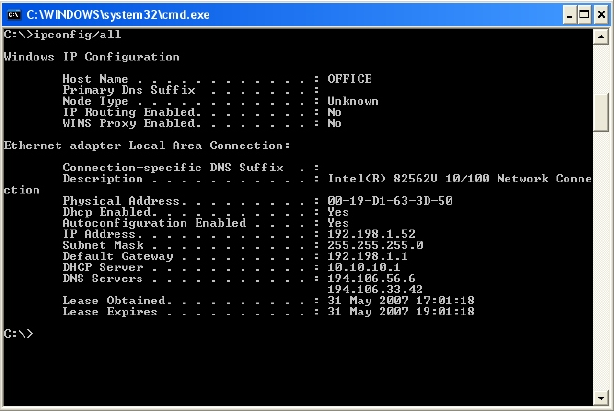Viewport: 614px width, 411px height.
Task: Click the Autoconfiguration Enabled value Yes
Action: [x=338, y=223]
